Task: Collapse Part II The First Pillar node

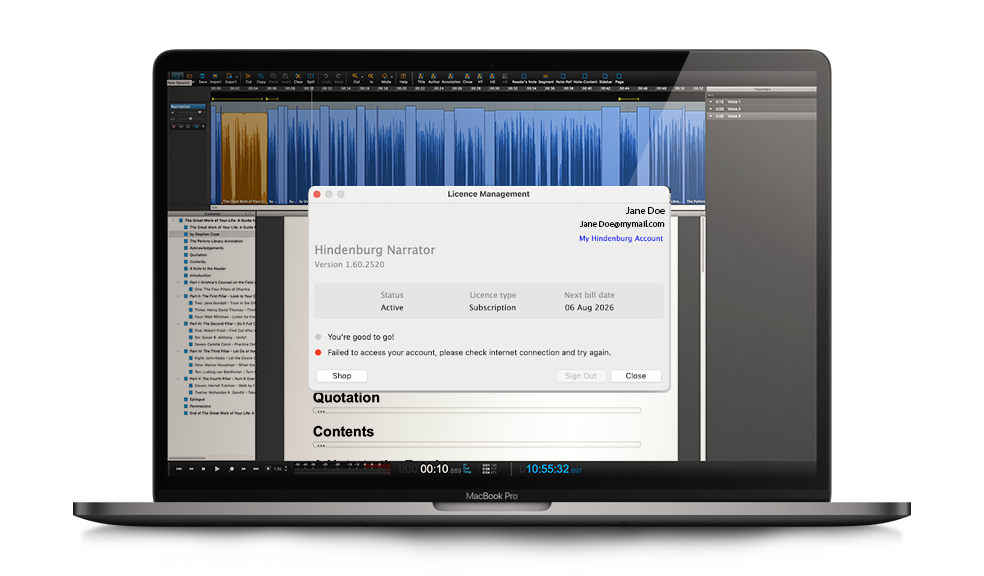Action: click(x=179, y=296)
